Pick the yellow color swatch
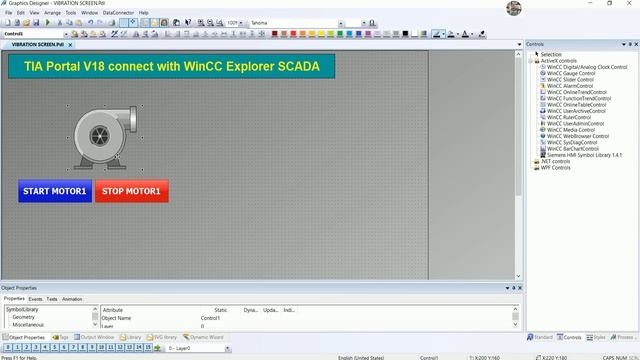The height and width of the screenshot is (360, 640). click(x=321, y=34)
